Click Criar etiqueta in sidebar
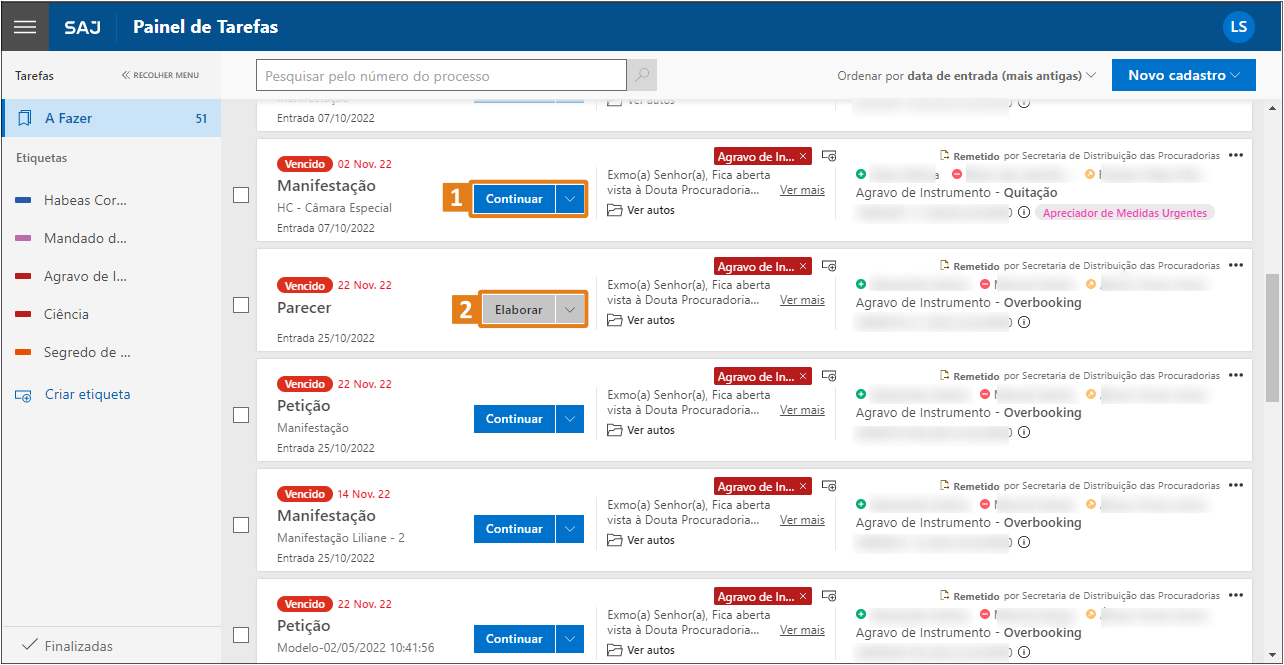The image size is (1284, 665). [x=87, y=395]
